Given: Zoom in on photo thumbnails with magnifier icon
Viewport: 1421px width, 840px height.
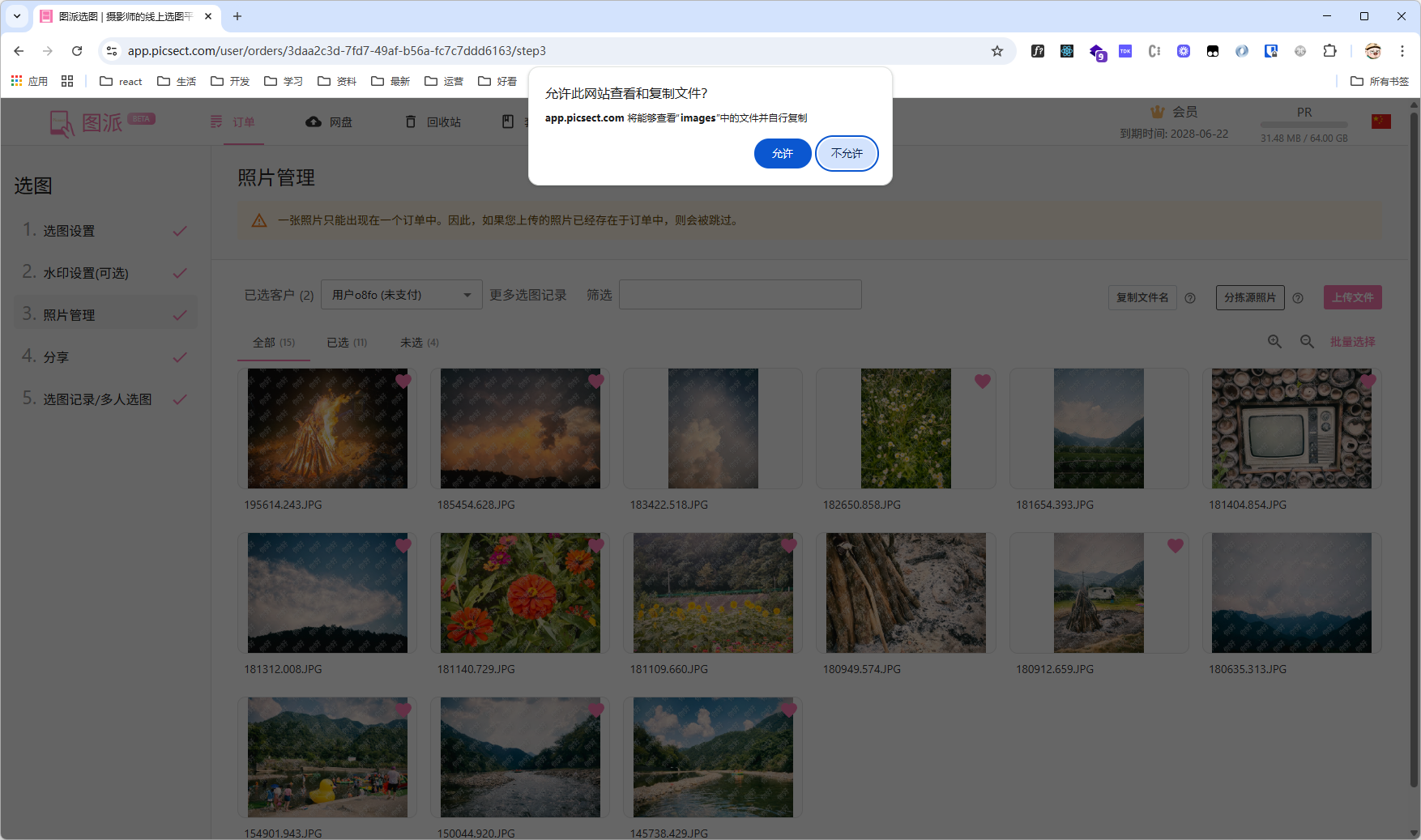Looking at the screenshot, I should 1274,341.
